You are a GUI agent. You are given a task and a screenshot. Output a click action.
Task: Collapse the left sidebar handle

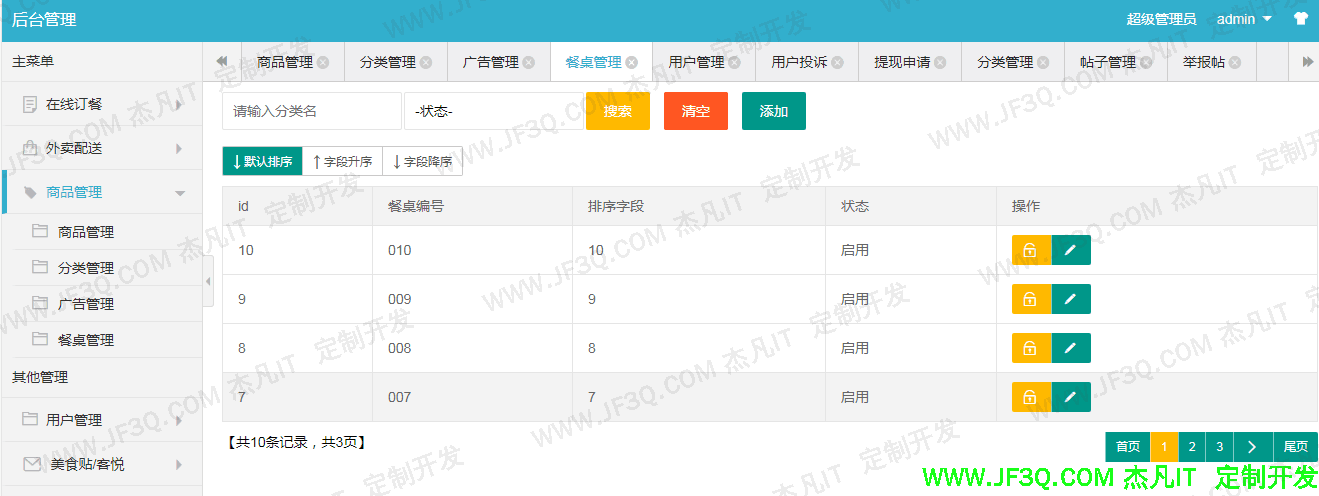(x=208, y=281)
